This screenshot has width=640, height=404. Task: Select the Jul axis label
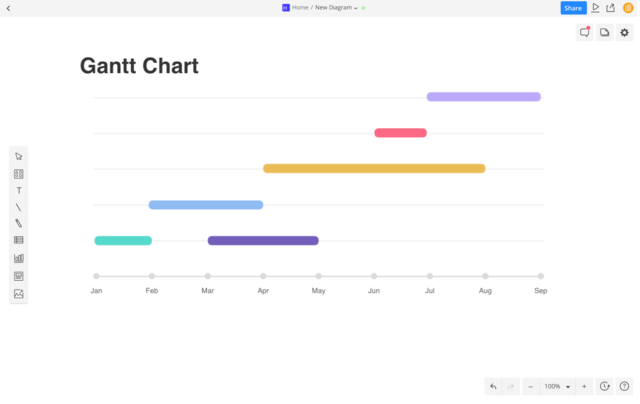point(430,291)
